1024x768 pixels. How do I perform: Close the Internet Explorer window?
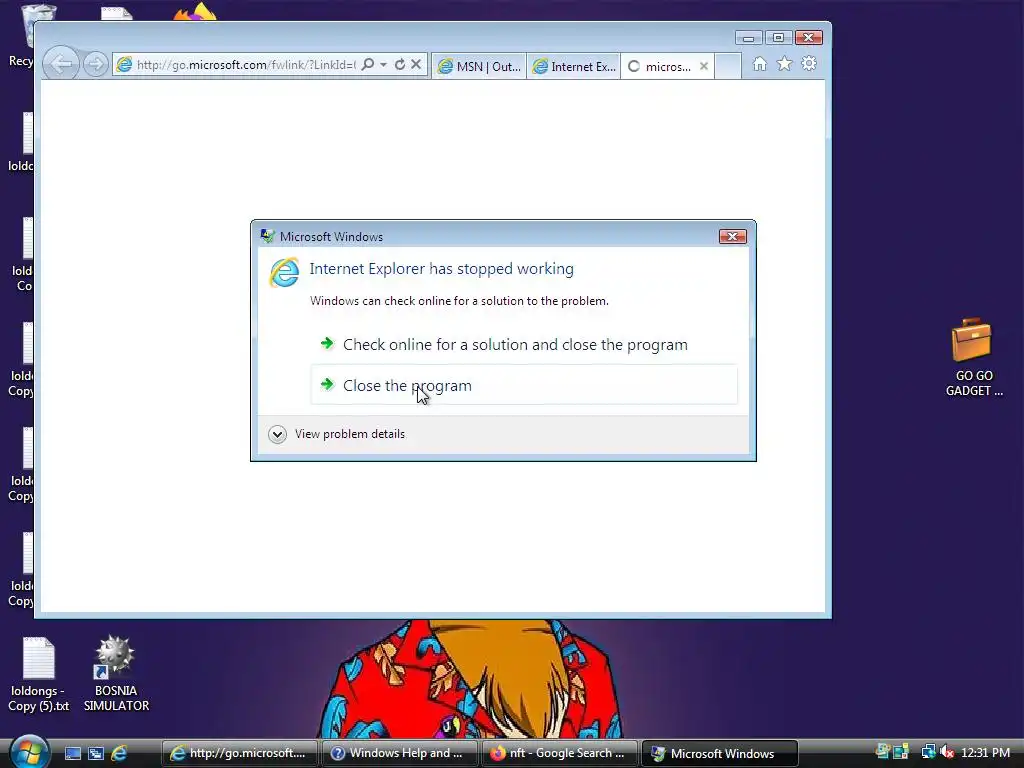(x=808, y=38)
